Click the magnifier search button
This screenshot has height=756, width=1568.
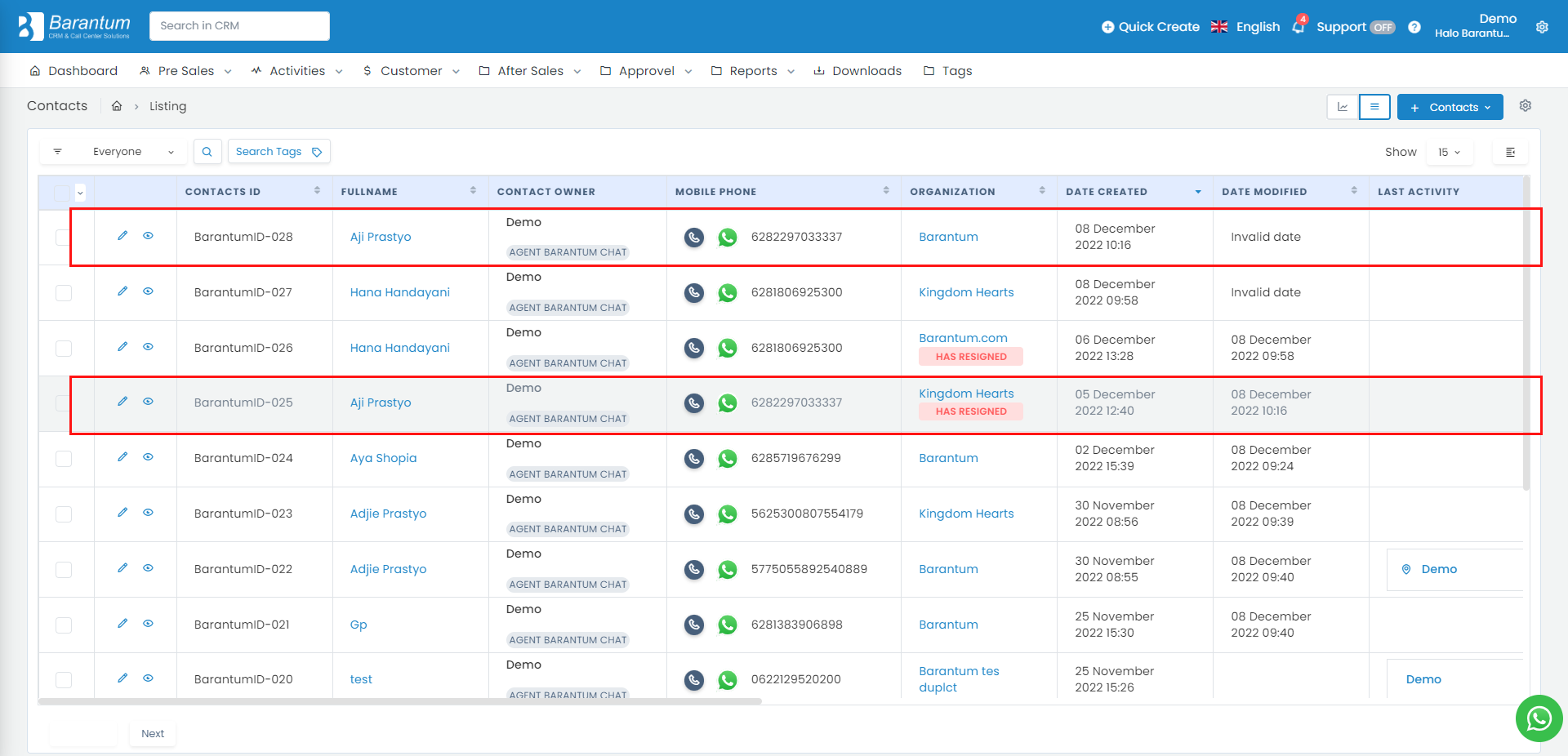coord(207,152)
